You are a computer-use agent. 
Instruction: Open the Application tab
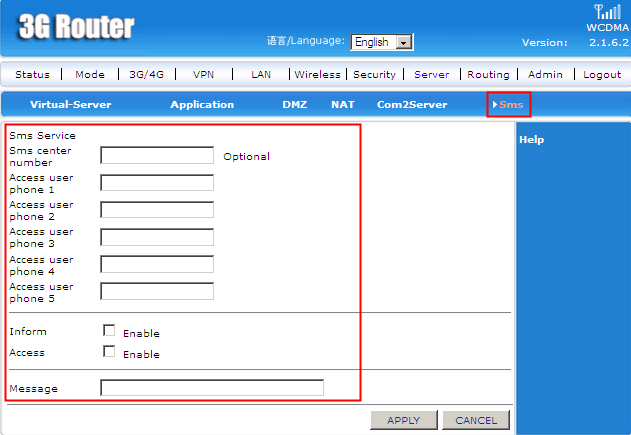202,104
